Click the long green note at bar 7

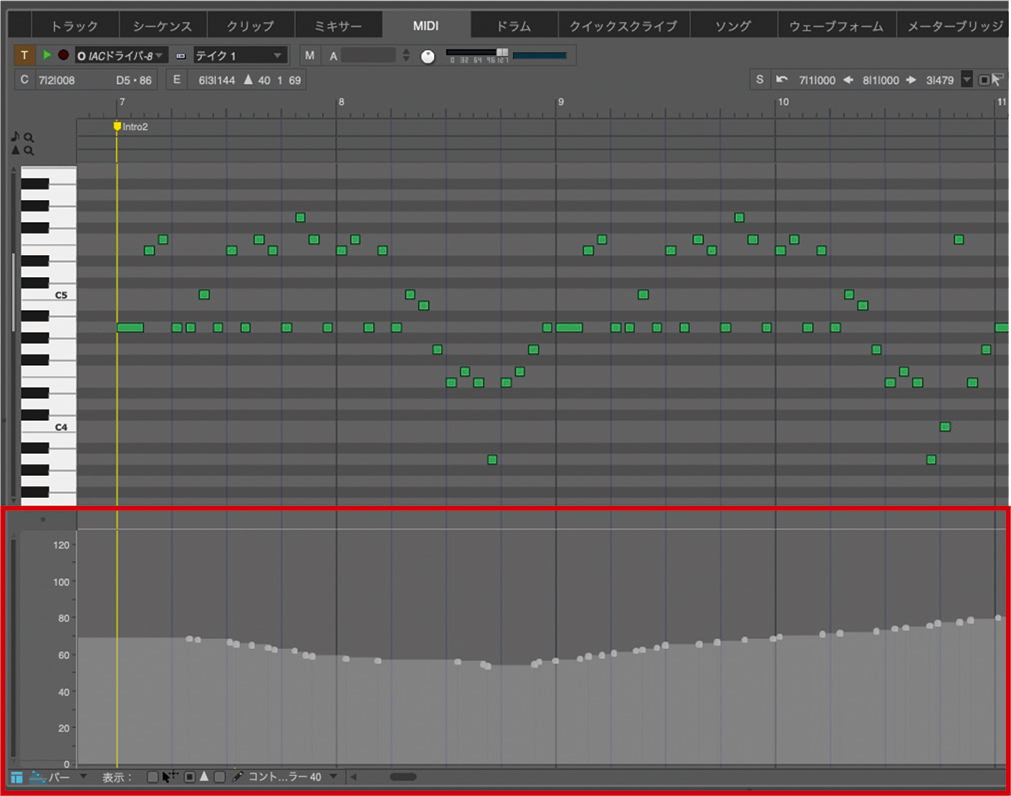(130, 327)
